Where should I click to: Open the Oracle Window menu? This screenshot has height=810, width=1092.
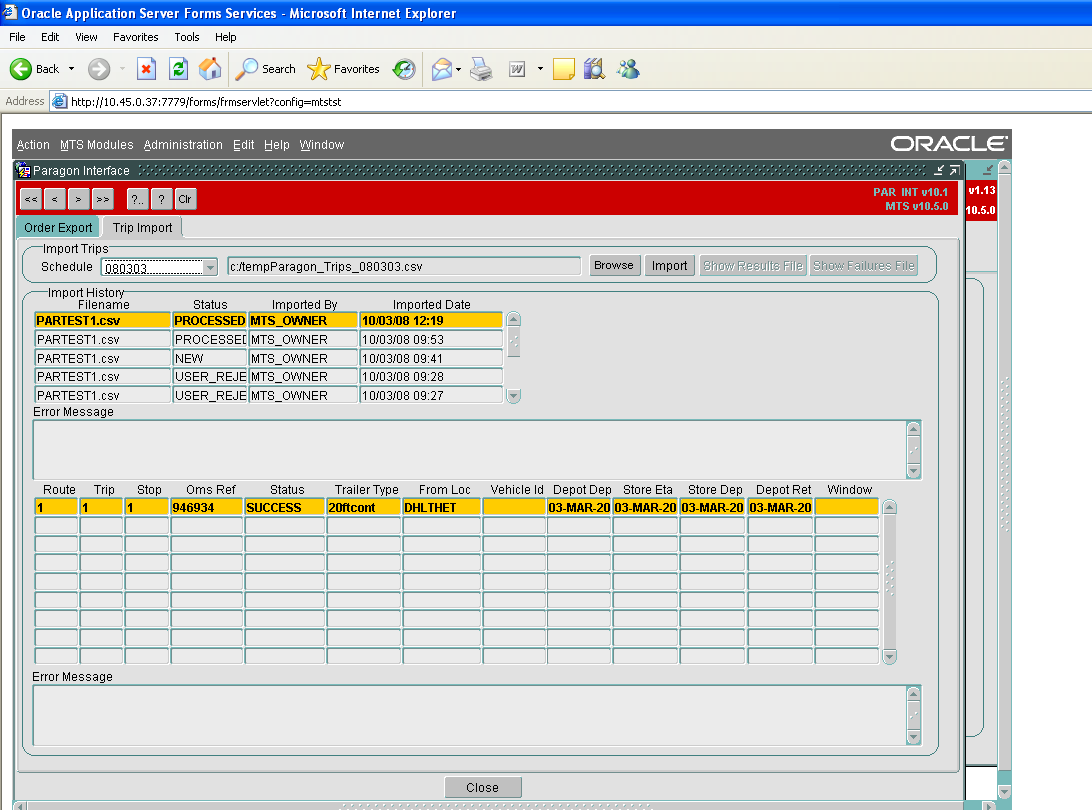click(322, 145)
